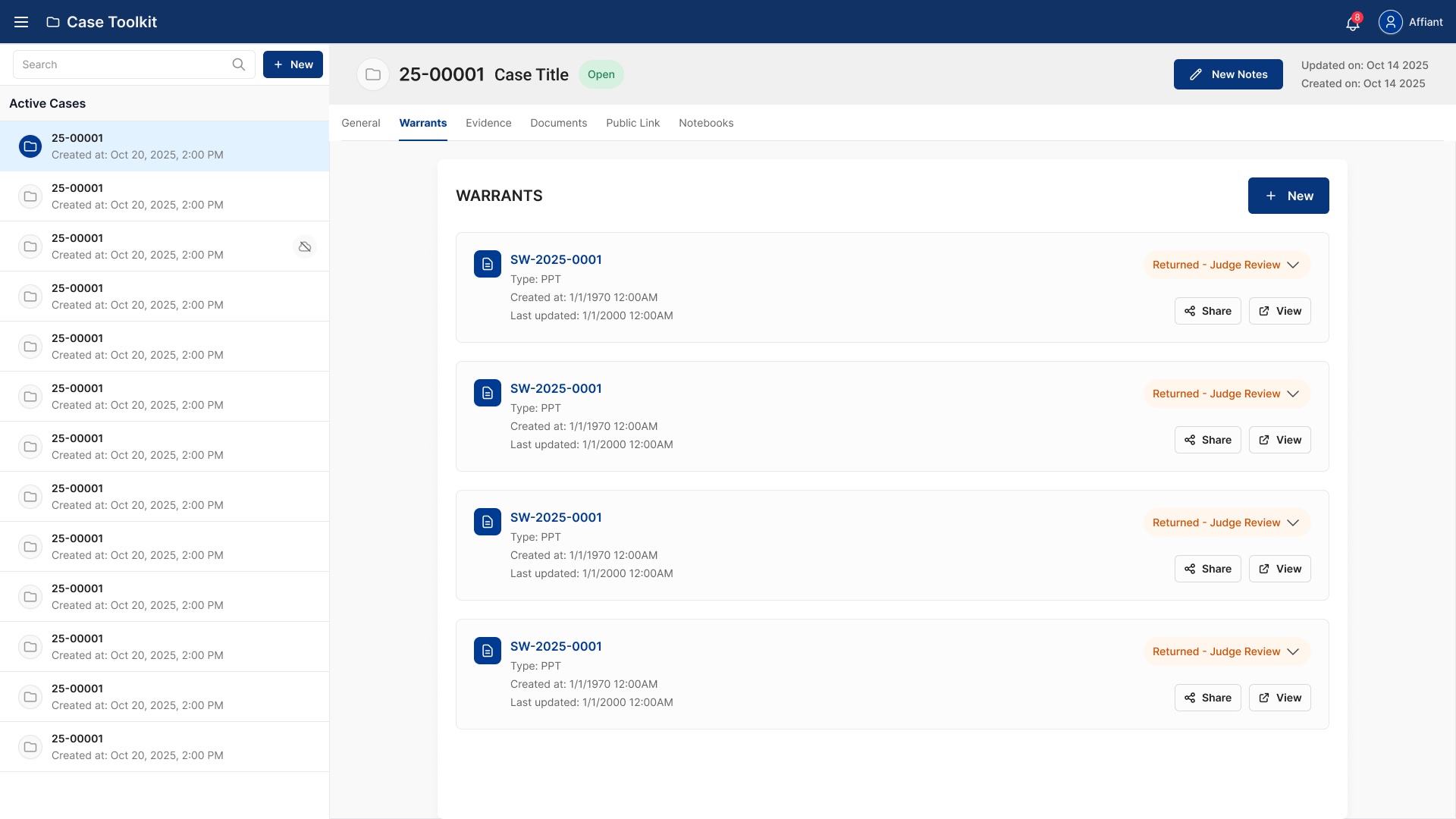Click the View external-link icon on the second warrant
This screenshot has width=1456, height=819.
1263,440
